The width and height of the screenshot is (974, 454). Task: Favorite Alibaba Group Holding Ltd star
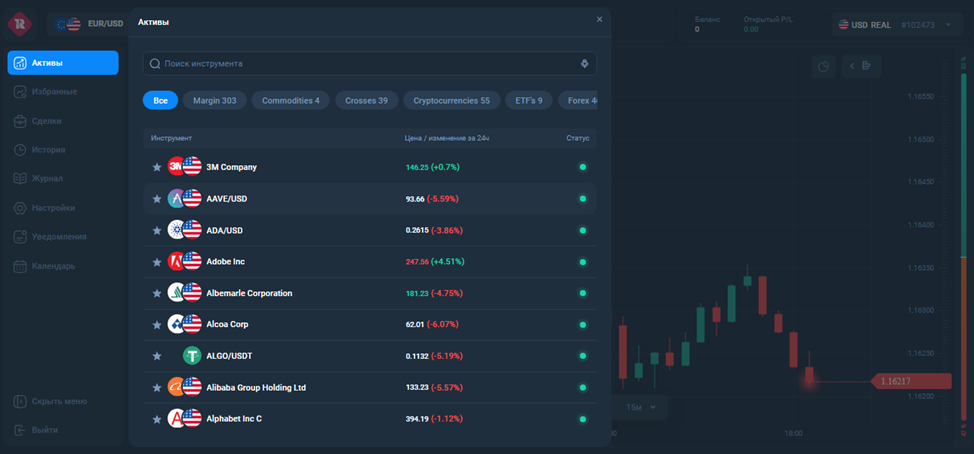pos(157,388)
